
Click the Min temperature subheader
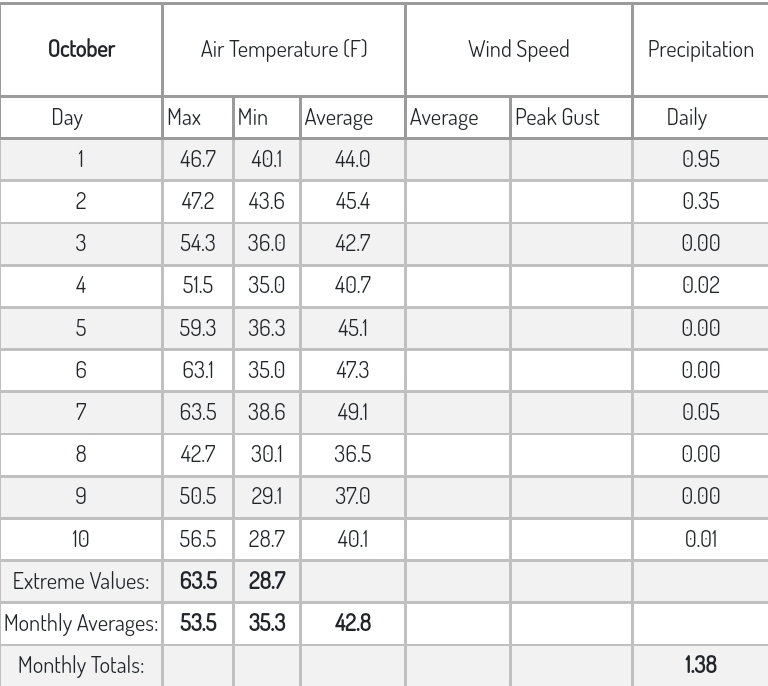tap(253, 118)
